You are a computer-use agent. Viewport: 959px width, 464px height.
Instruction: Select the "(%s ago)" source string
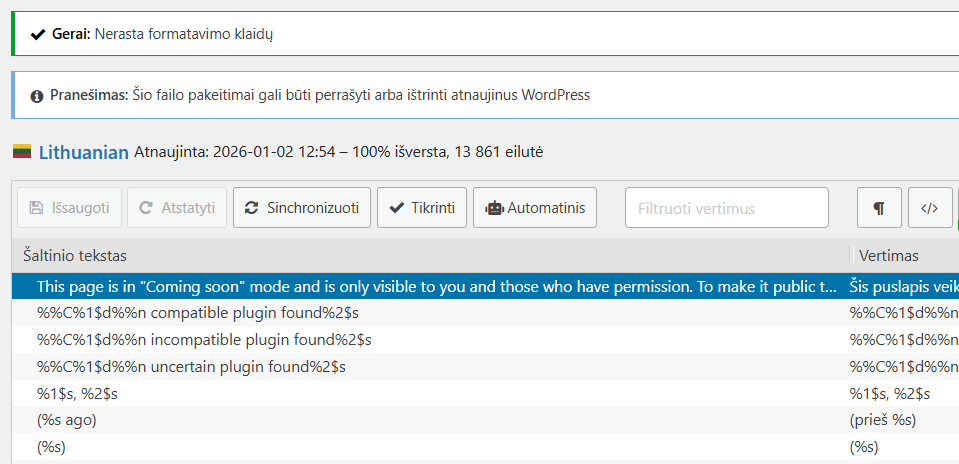67,420
